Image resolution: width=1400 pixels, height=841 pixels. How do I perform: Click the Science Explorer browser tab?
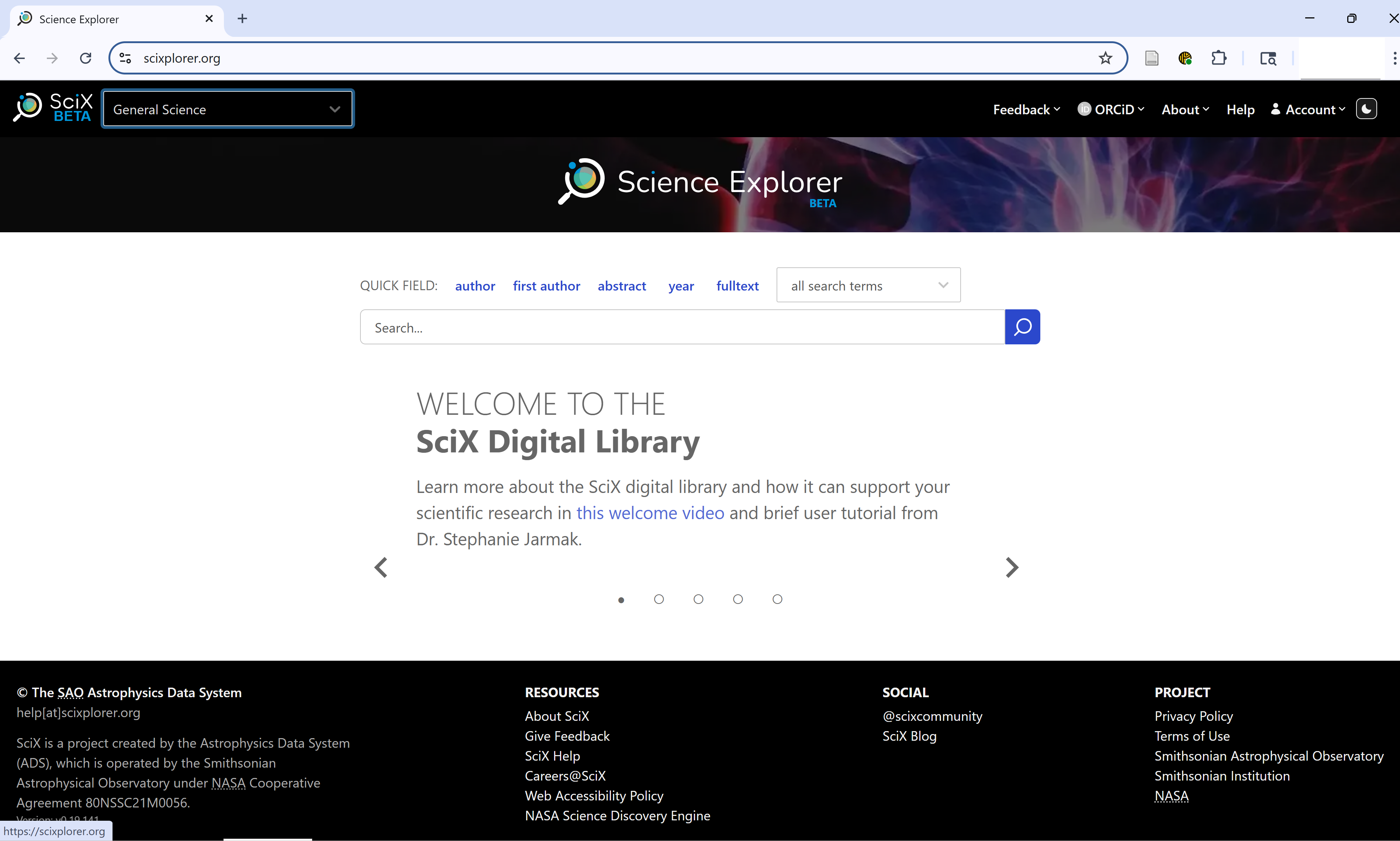tap(116, 19)
